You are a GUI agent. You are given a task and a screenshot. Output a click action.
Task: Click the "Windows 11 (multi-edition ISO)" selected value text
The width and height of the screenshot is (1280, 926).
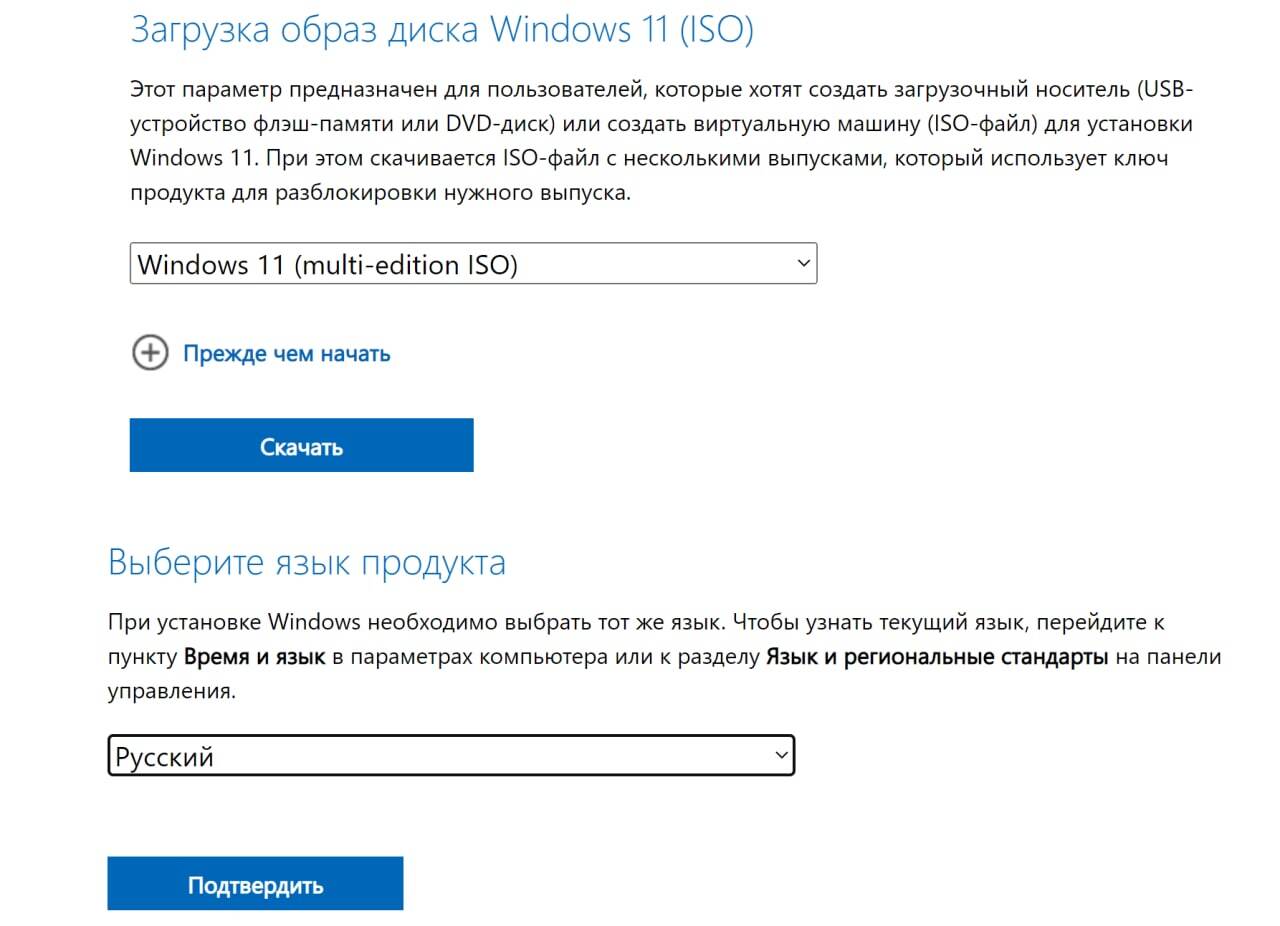[x=327, y=265]
